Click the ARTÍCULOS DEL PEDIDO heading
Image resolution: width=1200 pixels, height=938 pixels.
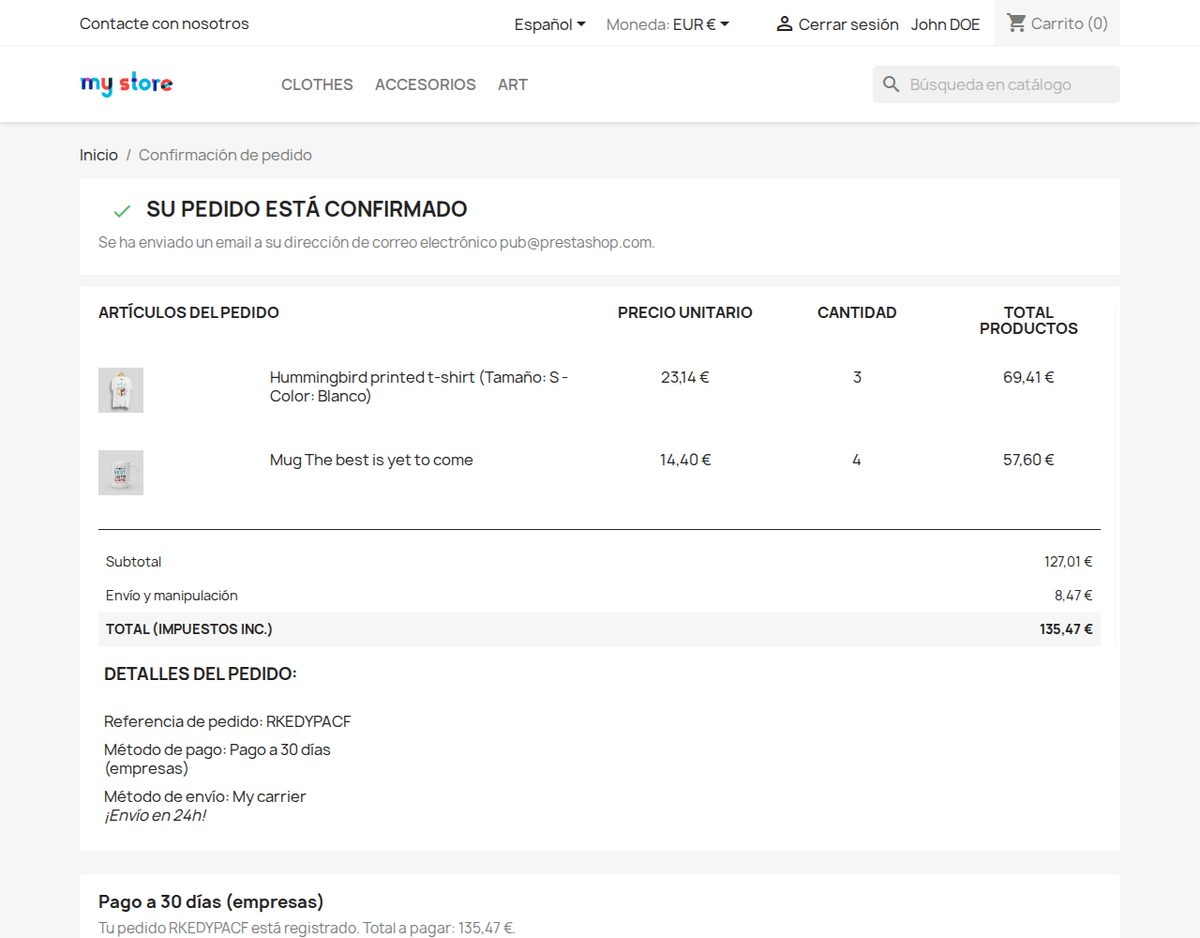point(188,313)
